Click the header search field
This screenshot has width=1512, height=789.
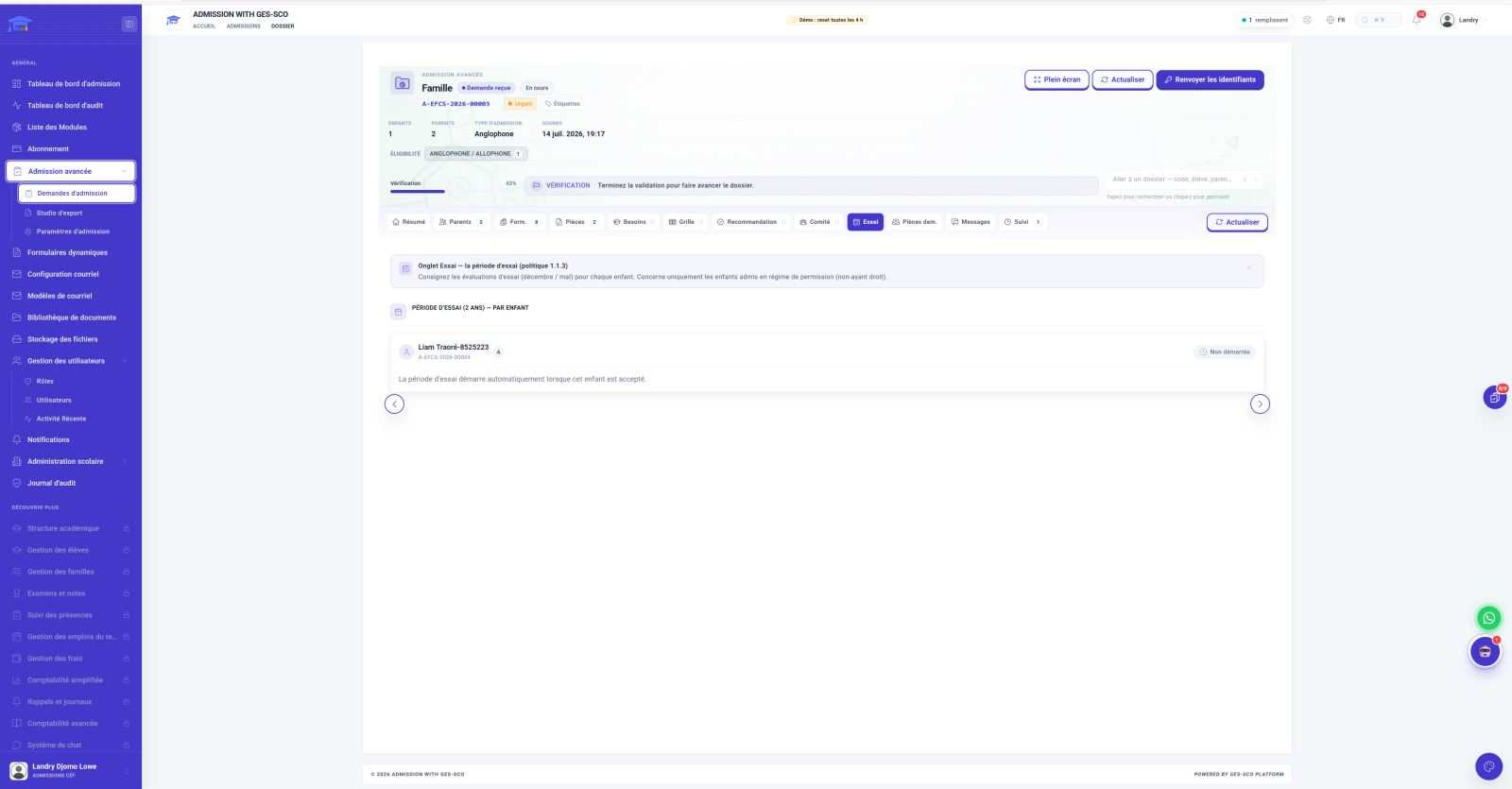tap(1379, 20)
